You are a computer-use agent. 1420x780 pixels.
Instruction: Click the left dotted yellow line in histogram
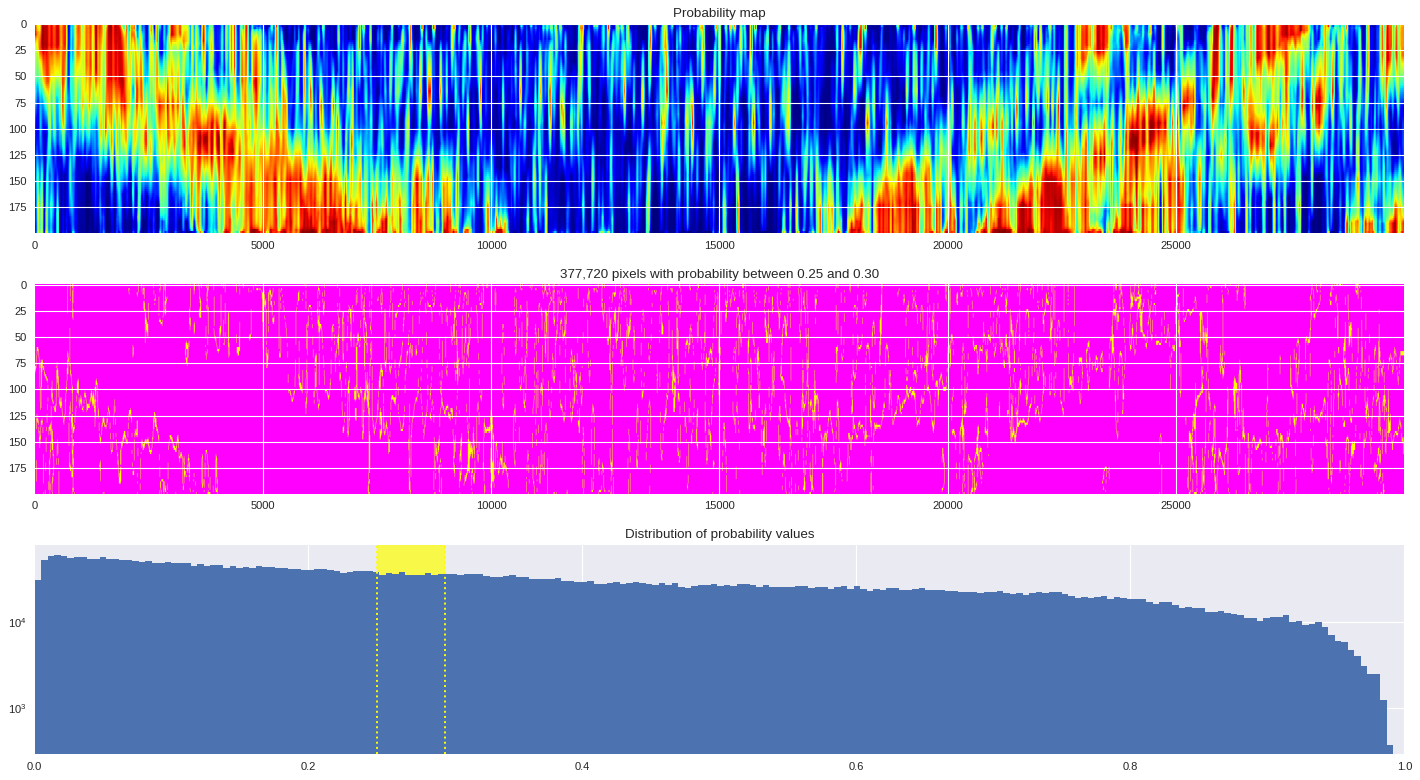click(377, 660)
